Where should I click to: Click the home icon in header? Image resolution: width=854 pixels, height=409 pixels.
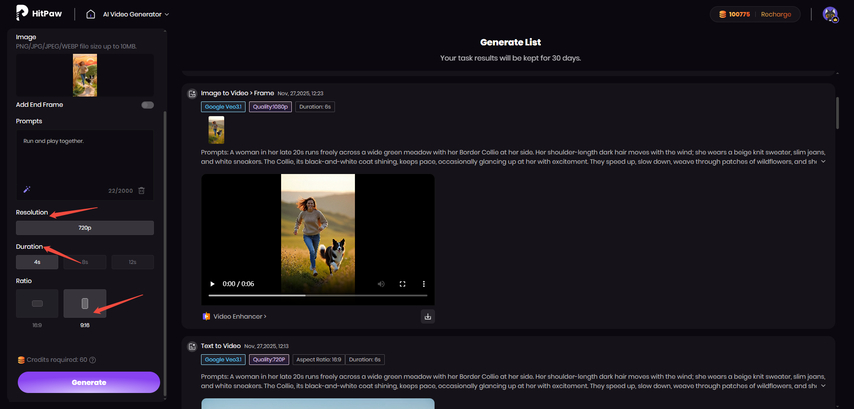click(x=91, y=14)
